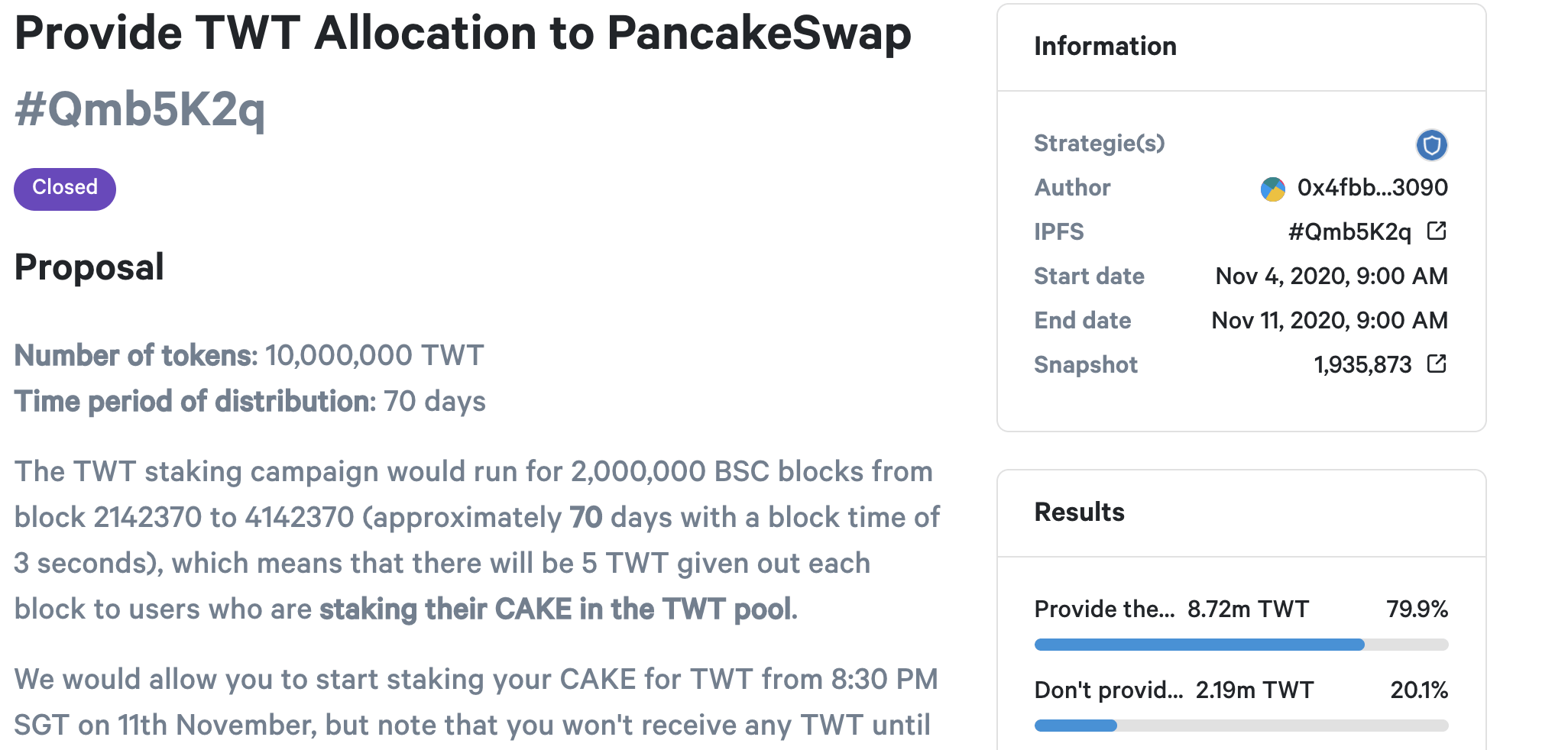Open IPFS external link icon
This screenshot has width=1568, height=750.
coord(1437,231)
